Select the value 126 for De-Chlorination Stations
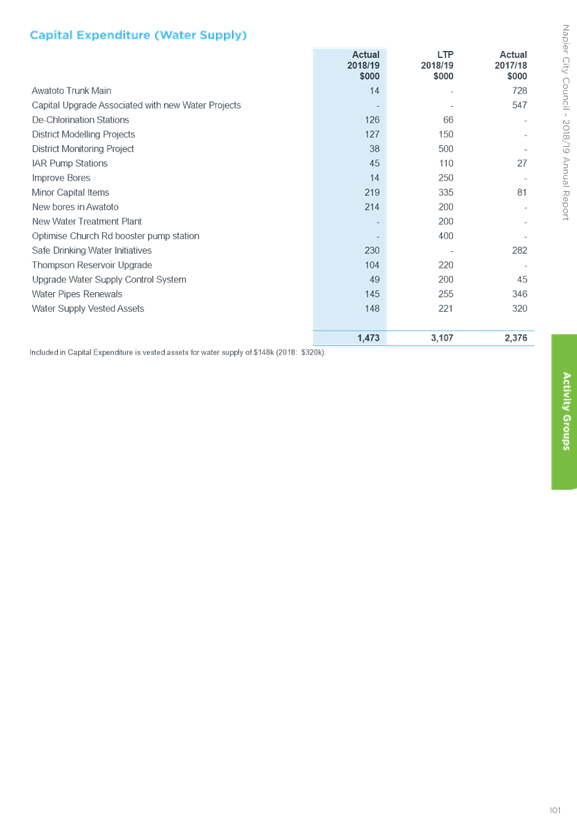 click(x=372, y=120)
